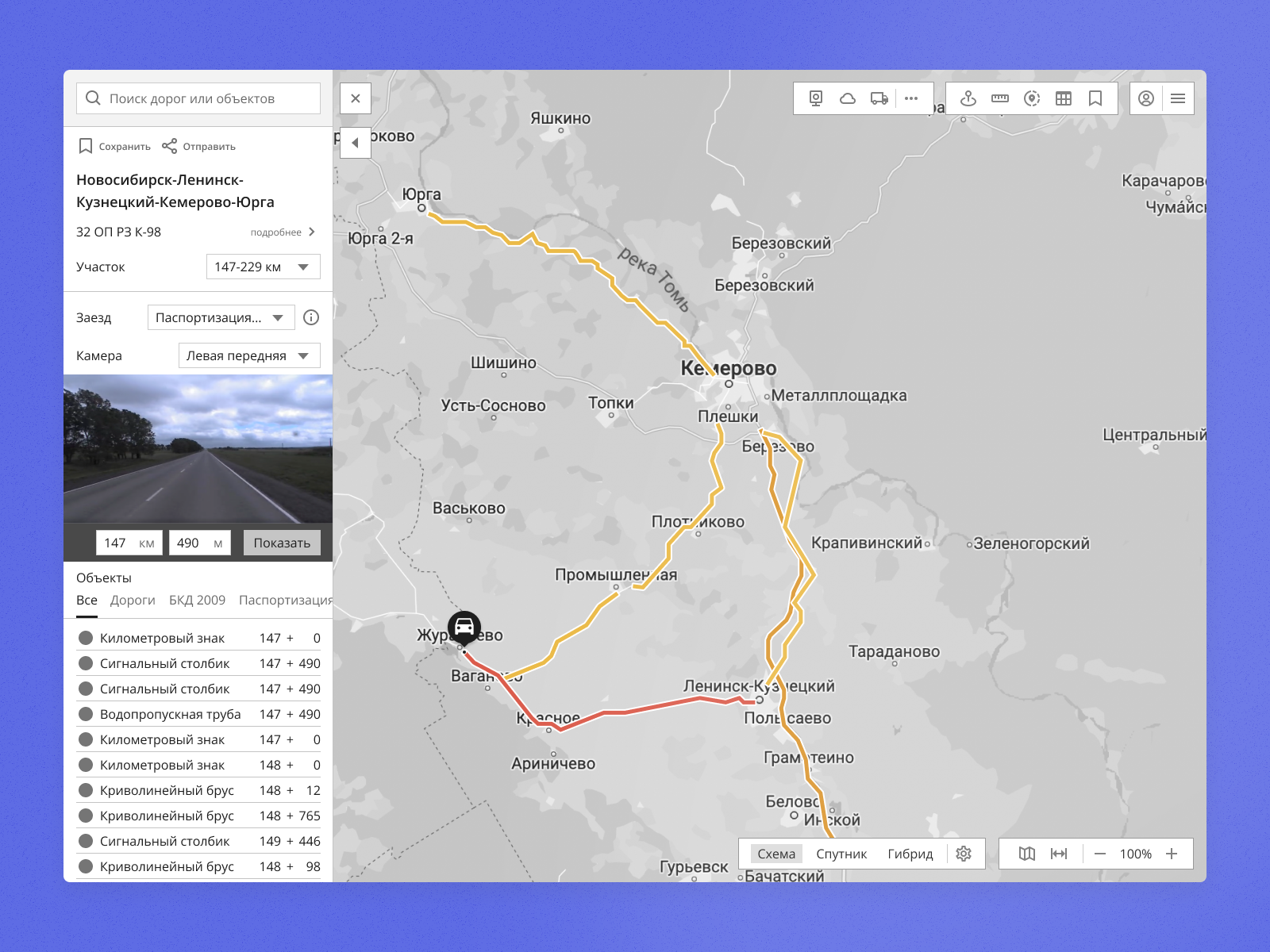Open the hamburger main menu
Viewport: 1270px width, 952px height.
pos(1178,98)
